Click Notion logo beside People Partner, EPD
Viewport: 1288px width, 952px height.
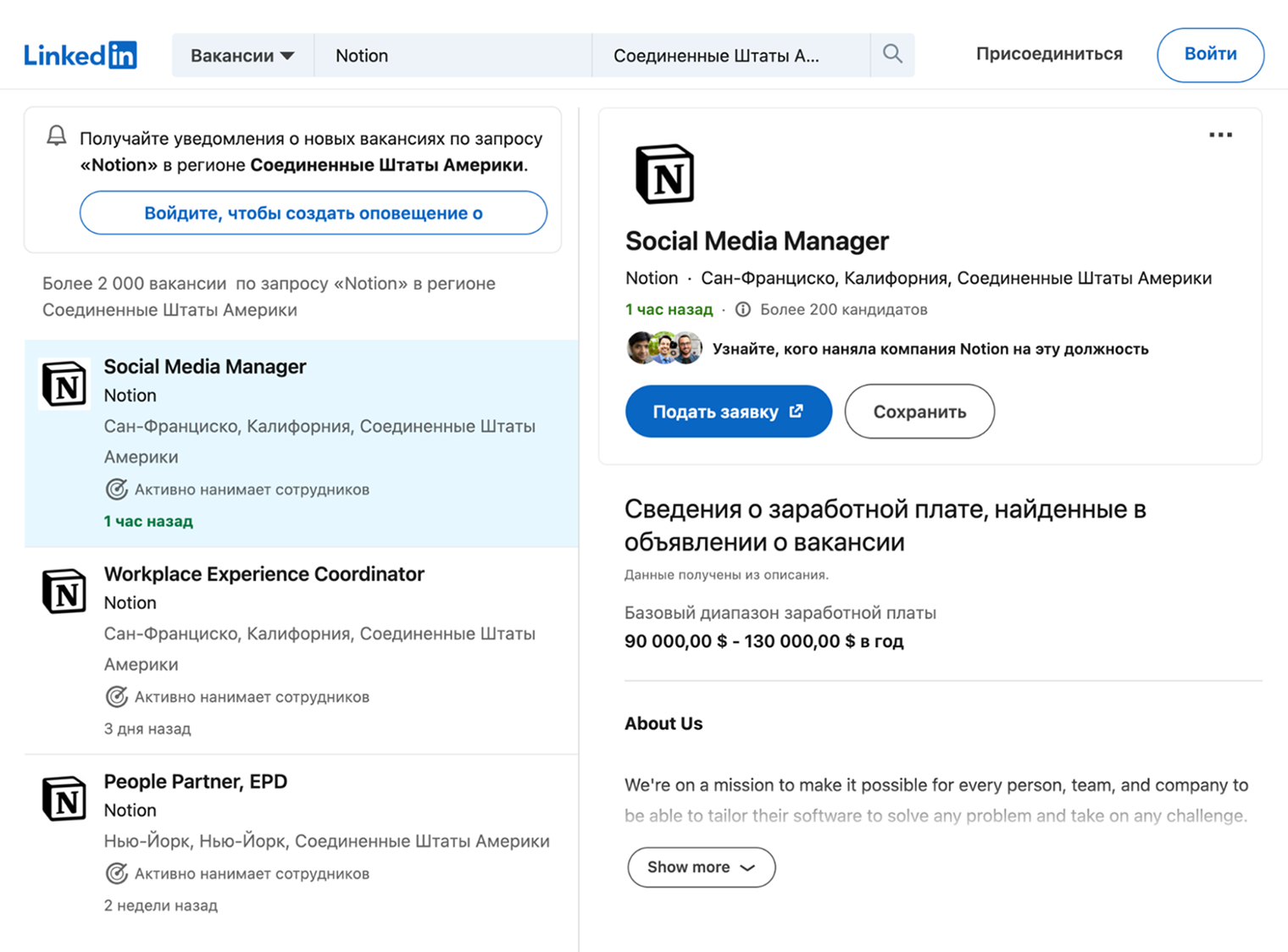64,799
